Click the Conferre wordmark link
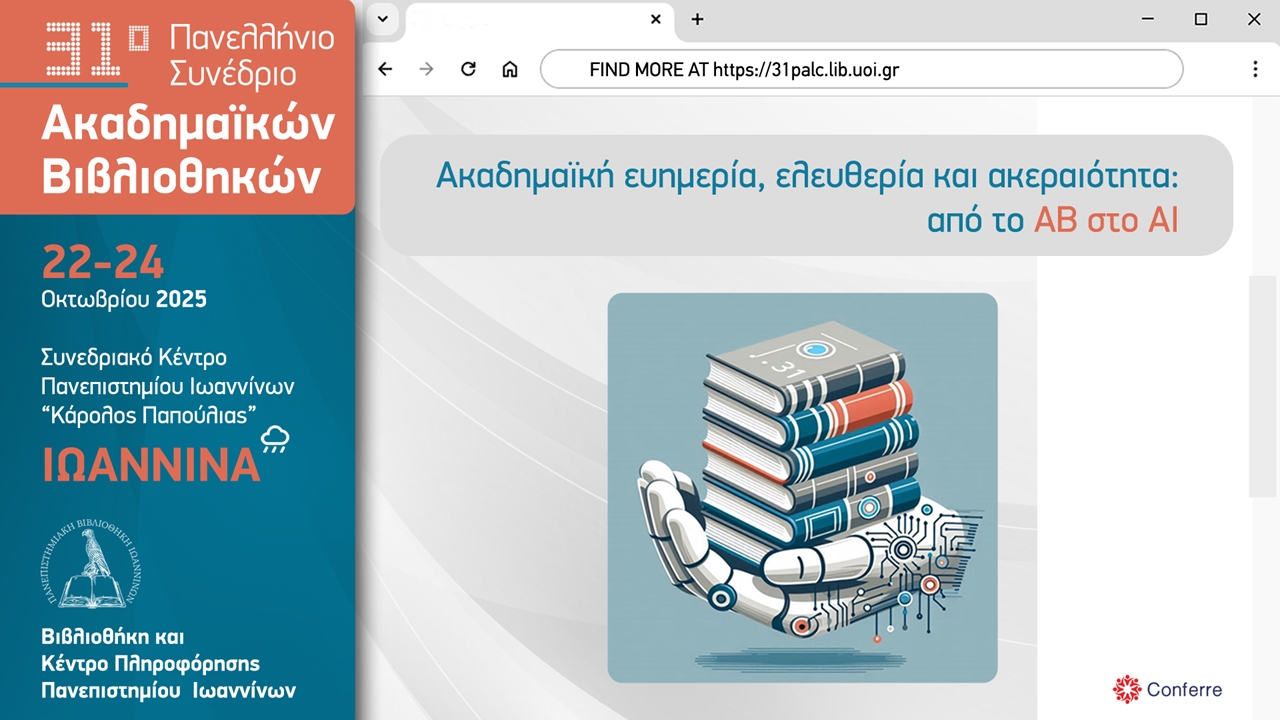 point(1183,689)
